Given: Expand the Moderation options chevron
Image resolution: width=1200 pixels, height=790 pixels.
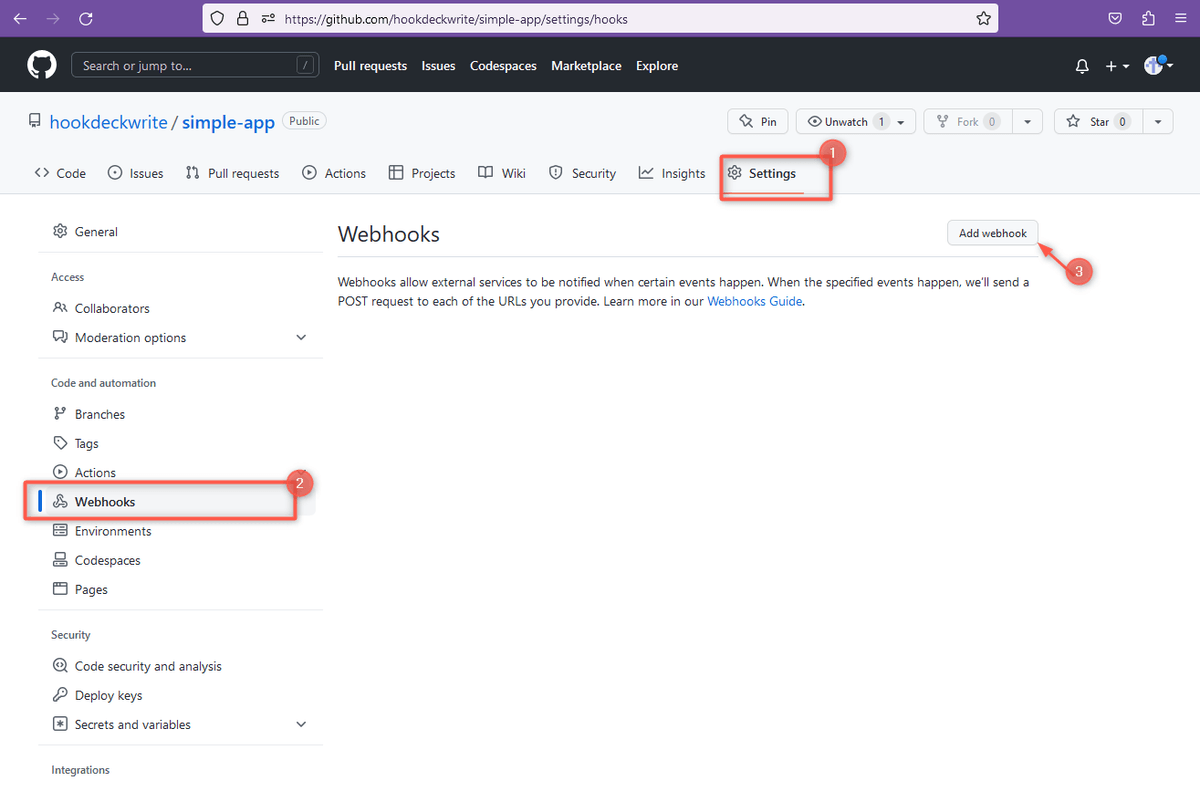Looking at the screenshot, I should pos(301,337).
